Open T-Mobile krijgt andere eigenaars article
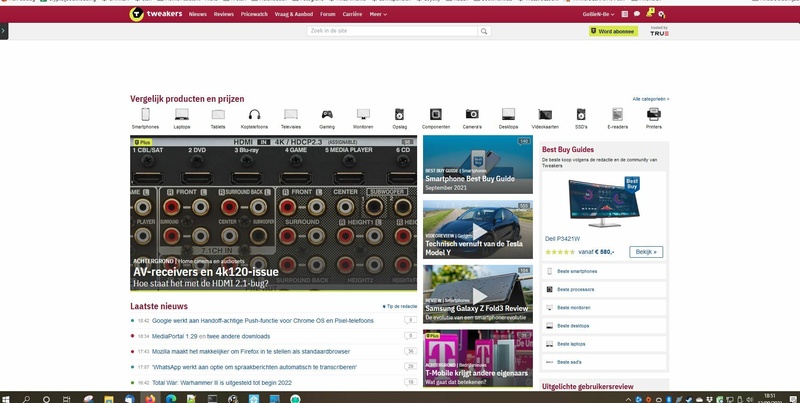The width and height of the screenshot is (800, 403). pyautogui.click(x=478, y=358)
